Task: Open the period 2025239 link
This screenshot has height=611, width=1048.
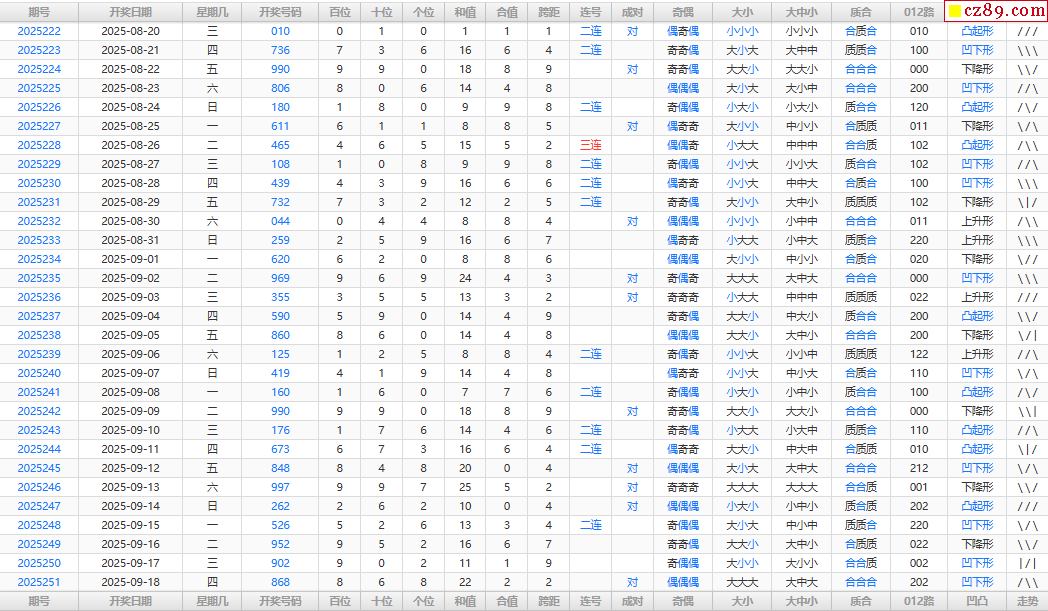Action: (39, 354)
